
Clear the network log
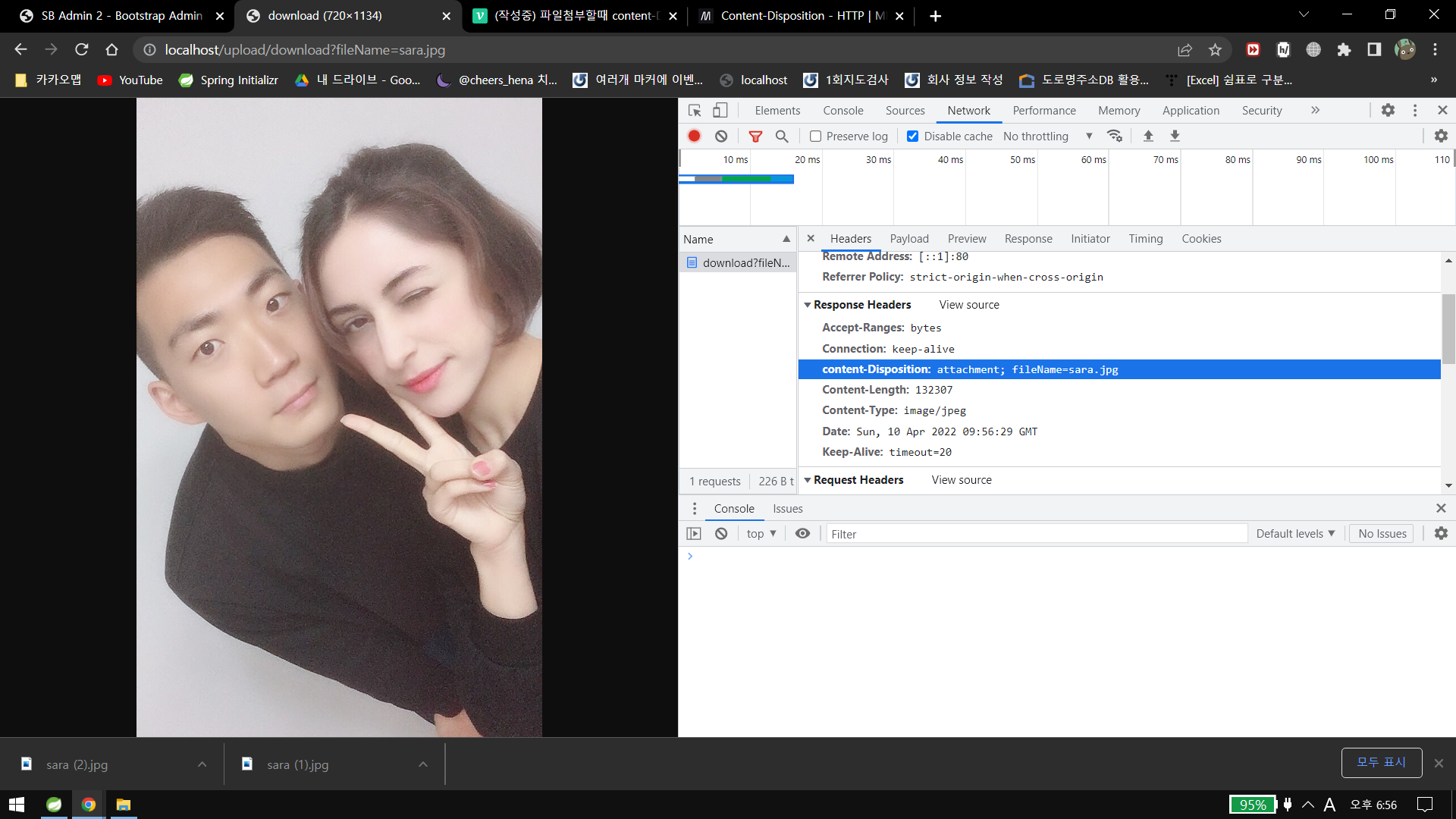click(721, 136)
